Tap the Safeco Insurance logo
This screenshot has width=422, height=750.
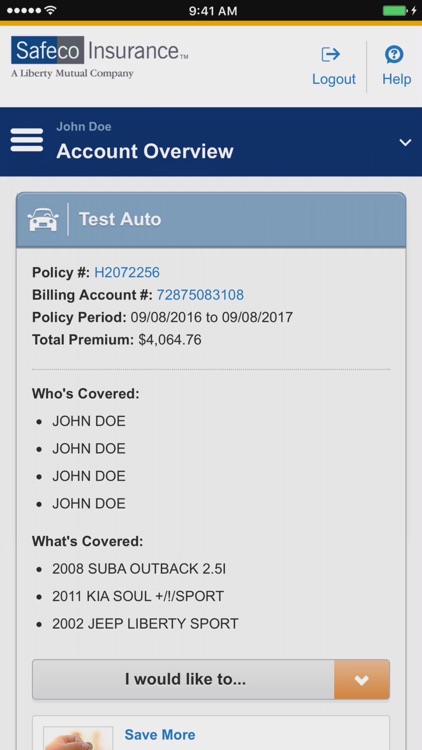coord(100,57)
